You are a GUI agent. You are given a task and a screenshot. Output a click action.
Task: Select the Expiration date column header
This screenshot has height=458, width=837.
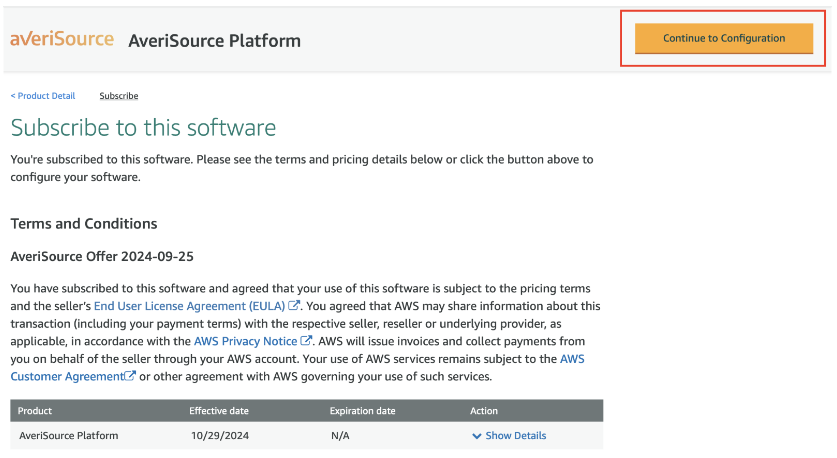pos(362,410)
